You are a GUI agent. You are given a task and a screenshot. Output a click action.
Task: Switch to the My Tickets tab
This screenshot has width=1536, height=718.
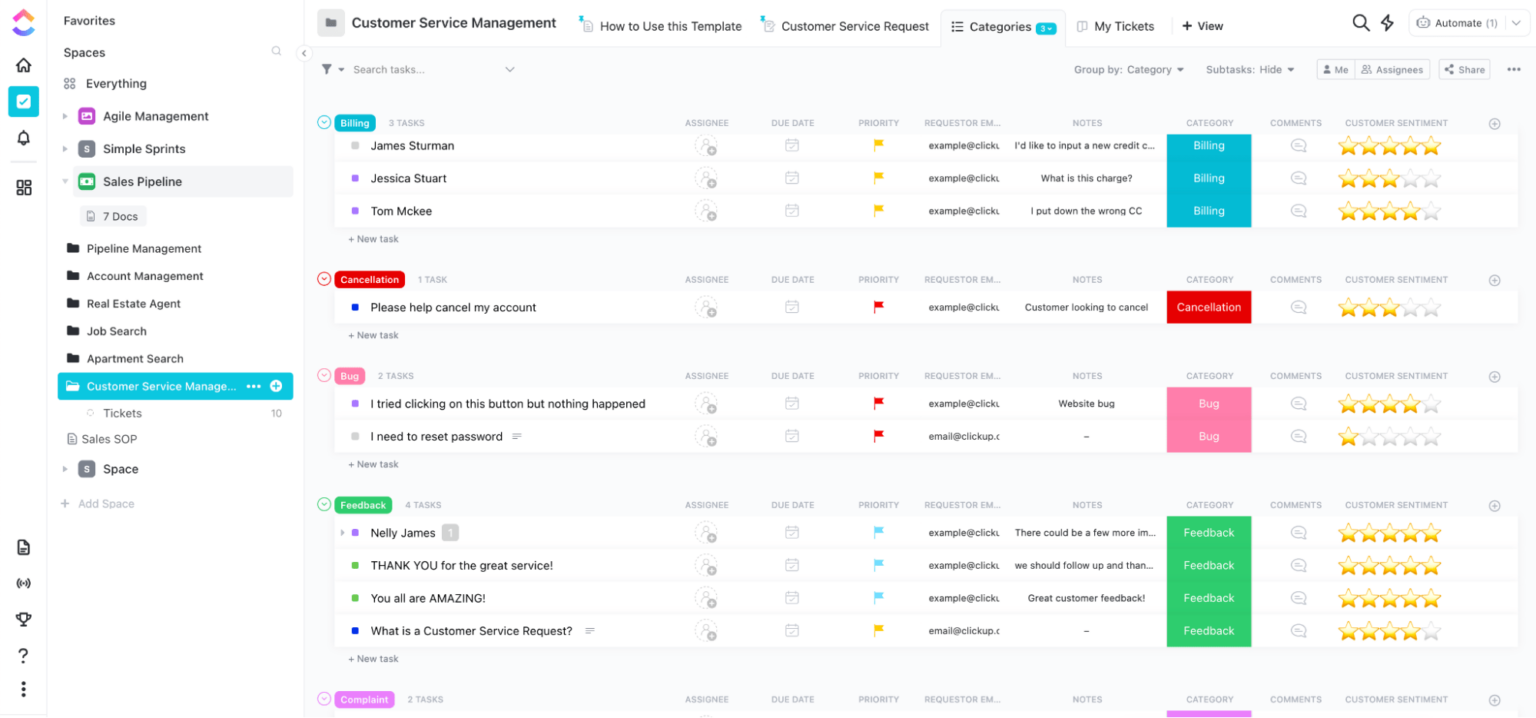pos(1117,26)
